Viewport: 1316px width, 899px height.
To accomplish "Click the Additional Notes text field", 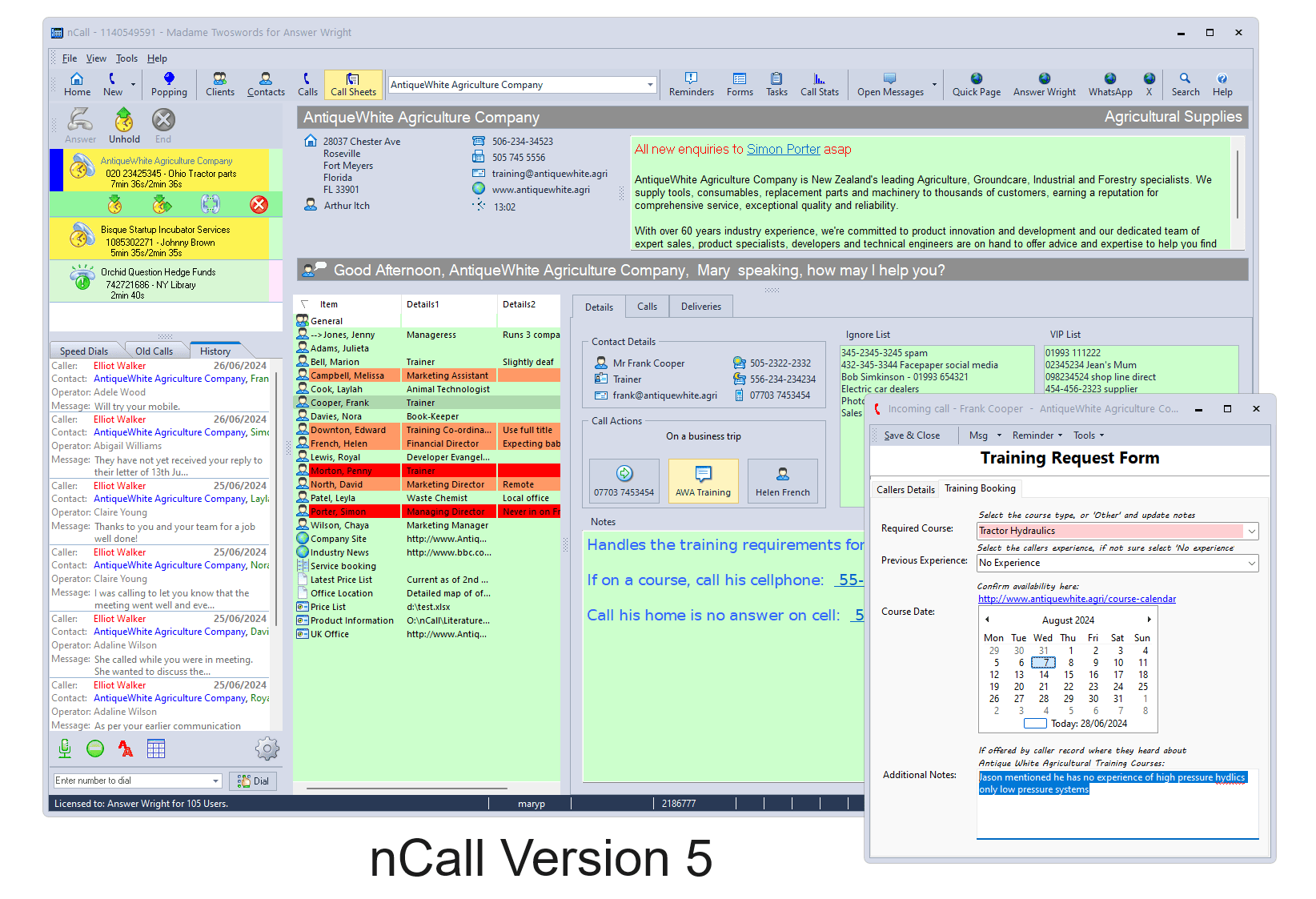I will point(1117,805).
